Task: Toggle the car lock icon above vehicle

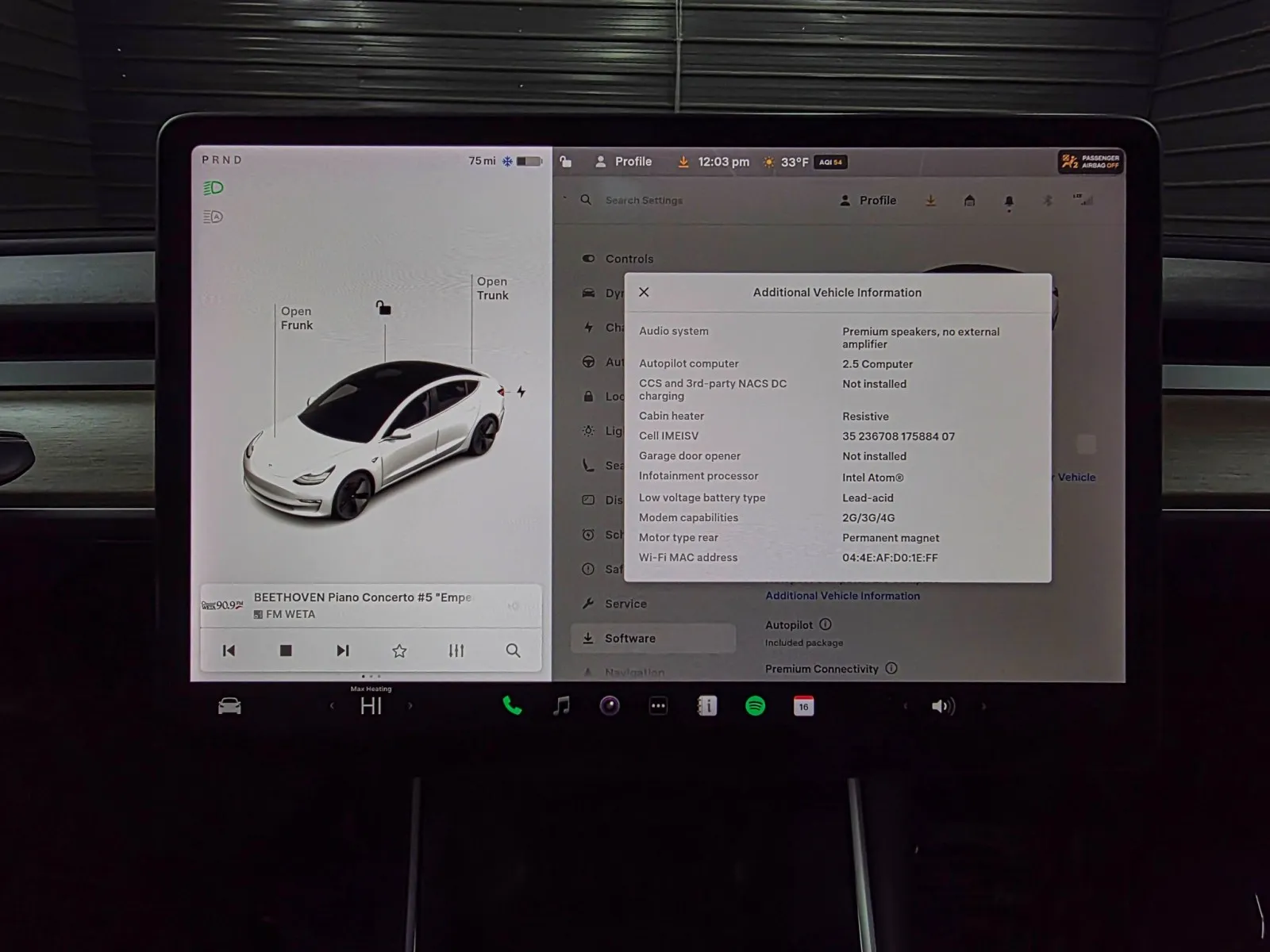Action: [383, 308]
